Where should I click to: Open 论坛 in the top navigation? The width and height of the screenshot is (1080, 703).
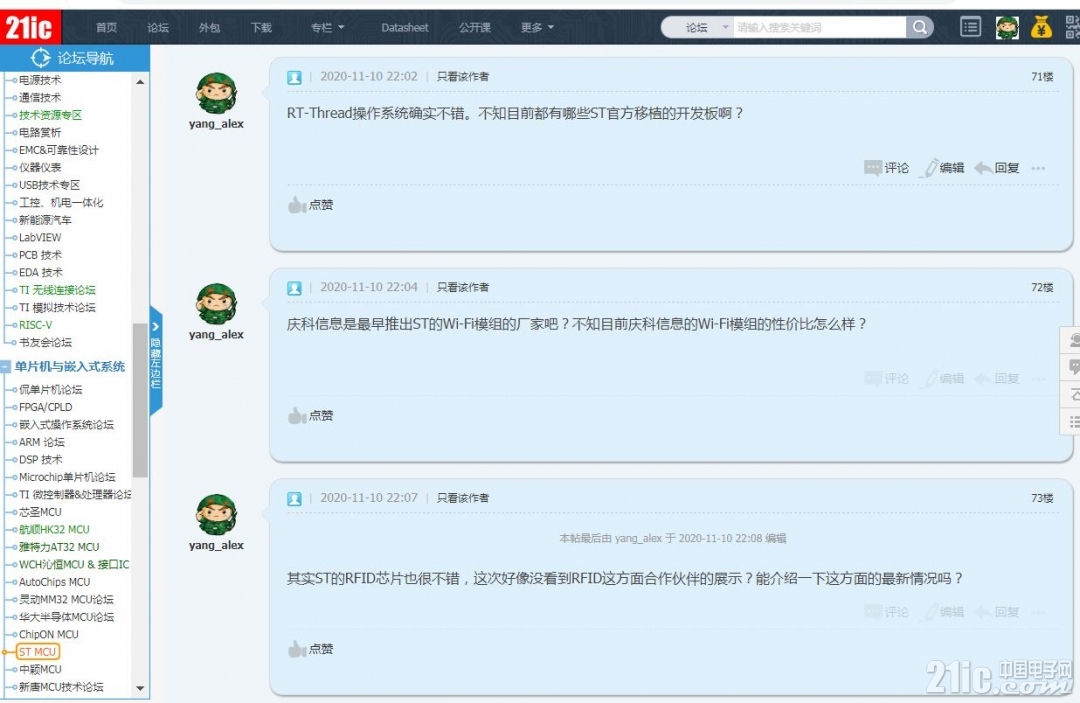tap(158, 28)
